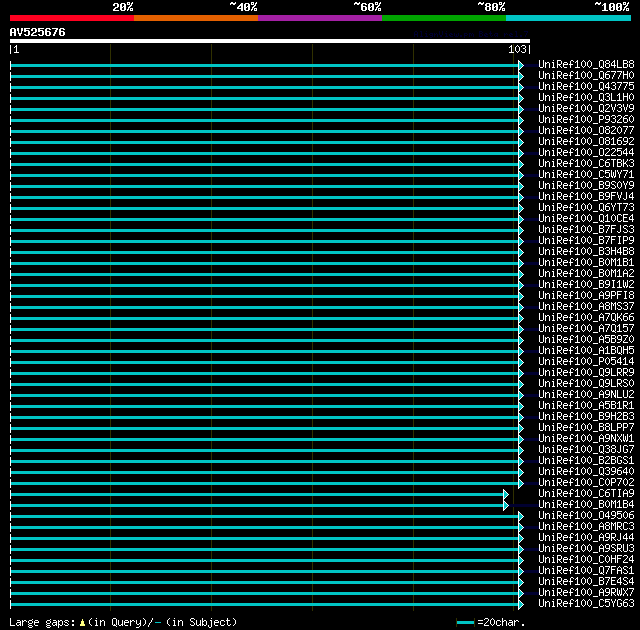
Task: Click the UniRef100_B0M1B1 label
Action: tap(586, 263)
